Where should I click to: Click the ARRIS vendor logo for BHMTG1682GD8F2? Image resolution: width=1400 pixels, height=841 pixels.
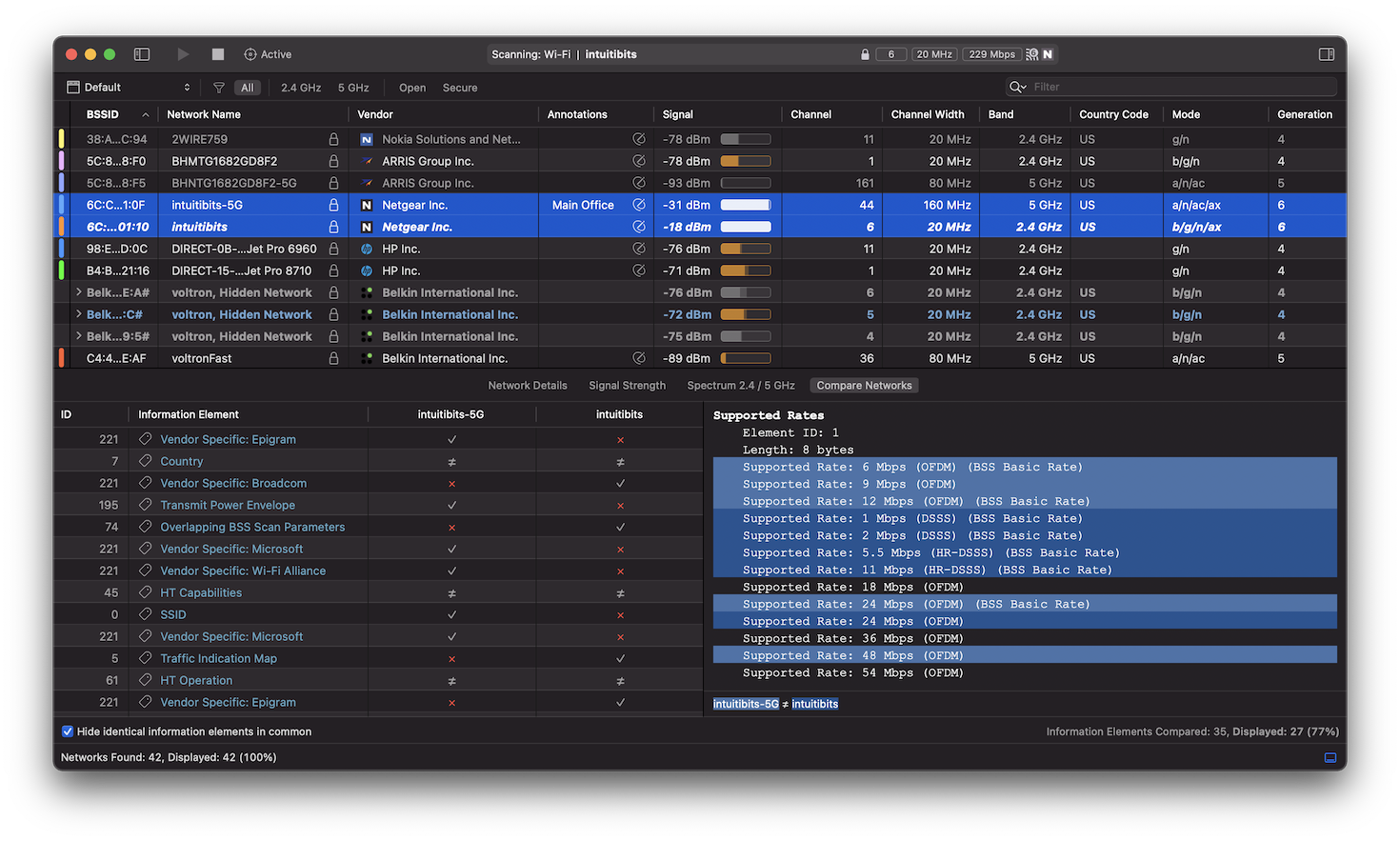[367, 161]
